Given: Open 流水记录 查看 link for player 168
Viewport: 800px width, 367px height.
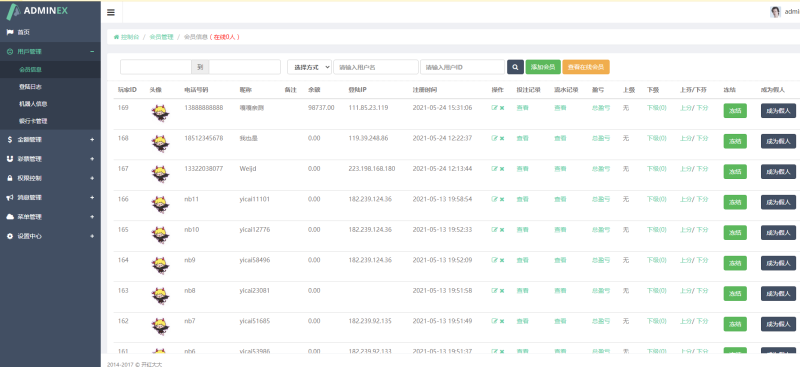Looking at the screenshot, I should point(560,138).
